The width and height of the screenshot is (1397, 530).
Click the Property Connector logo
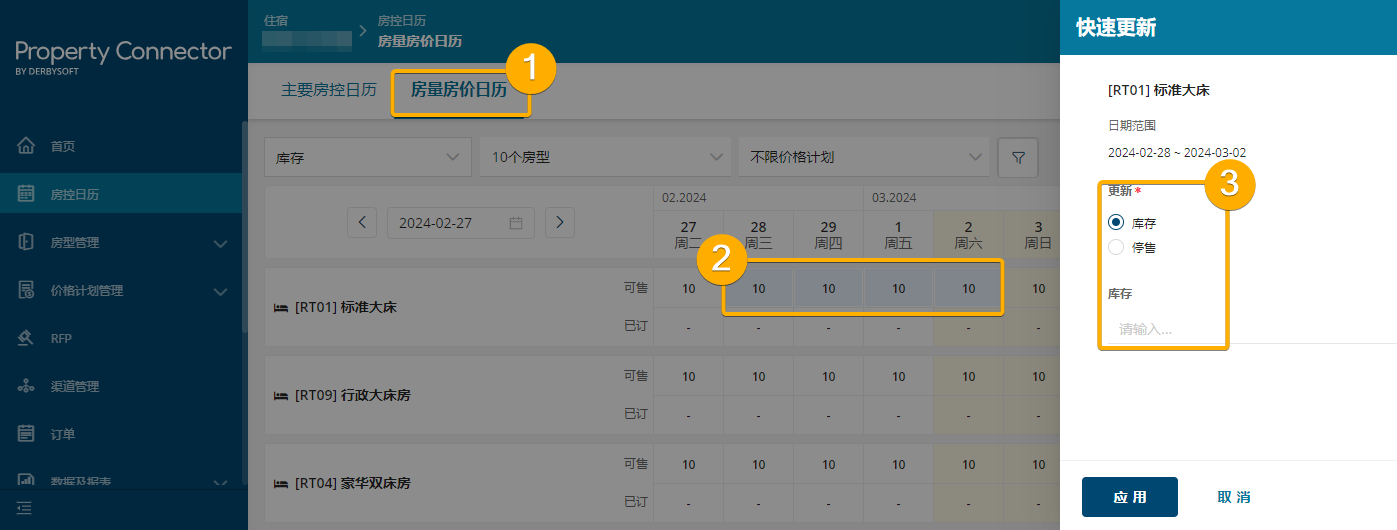[x=123, y=56]
